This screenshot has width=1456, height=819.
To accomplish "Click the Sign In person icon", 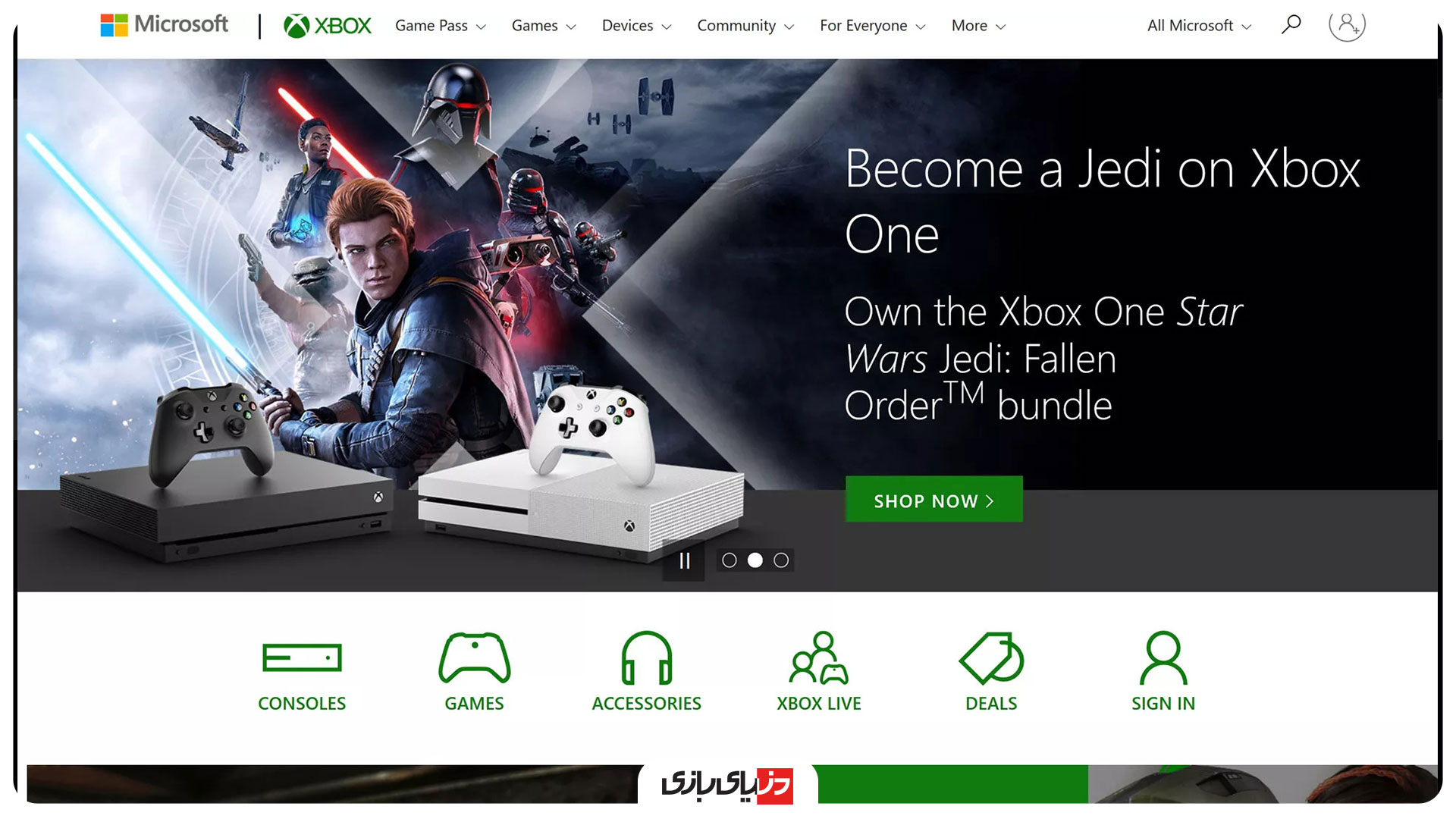I will [1163, 657].
